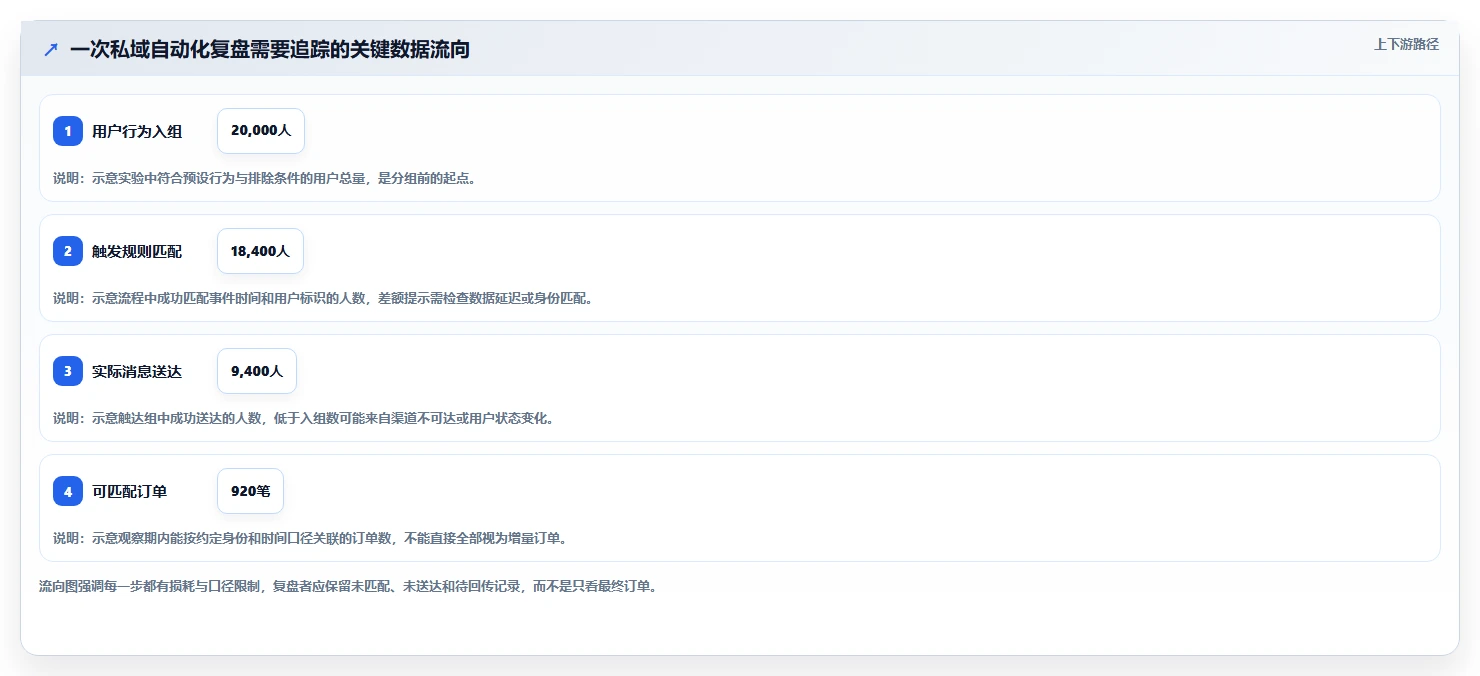
Task: Click the arrow icon beside the title
Action: (x=51, y=49)
